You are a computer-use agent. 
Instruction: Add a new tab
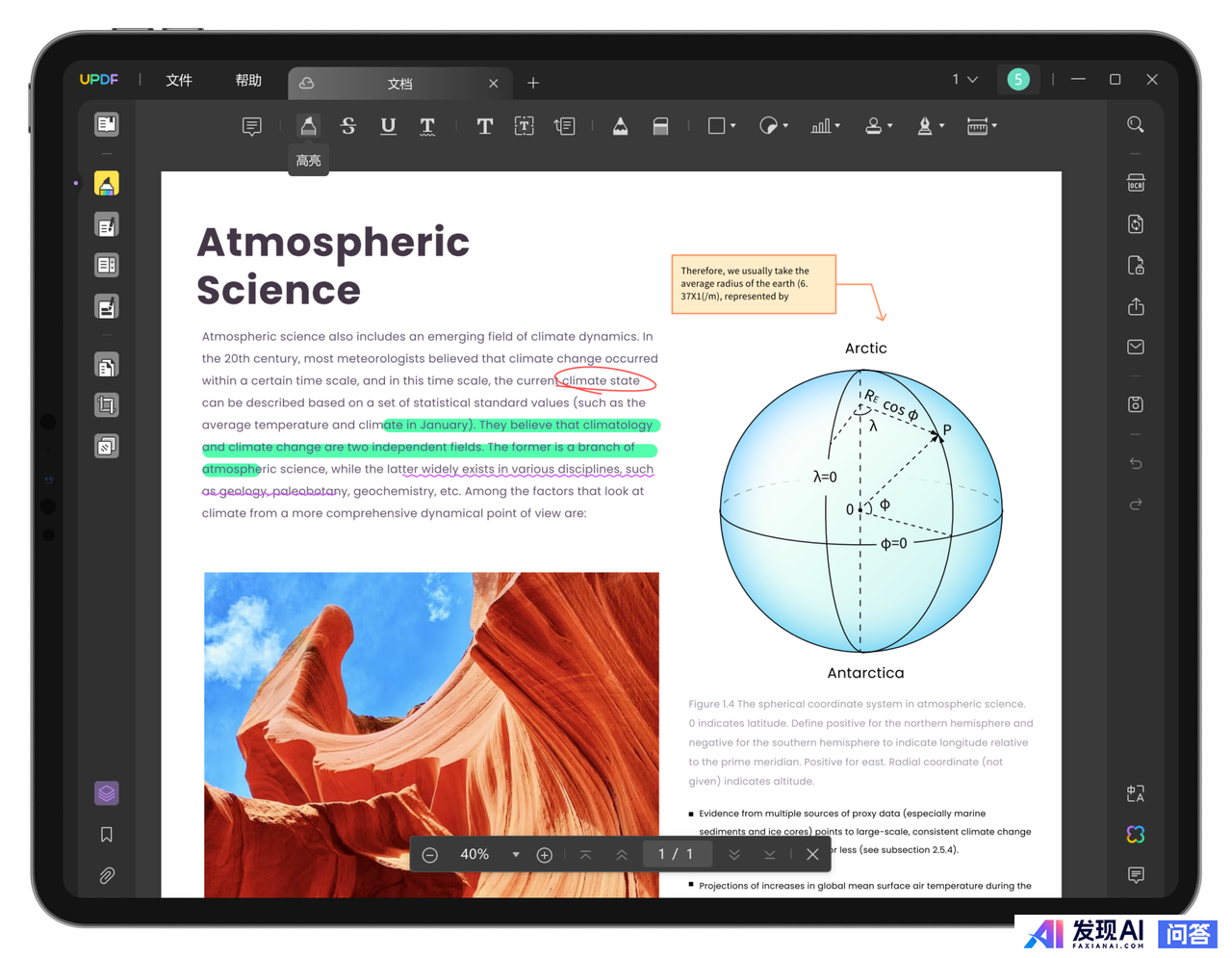pyautogui.click(x=533, y=83)
